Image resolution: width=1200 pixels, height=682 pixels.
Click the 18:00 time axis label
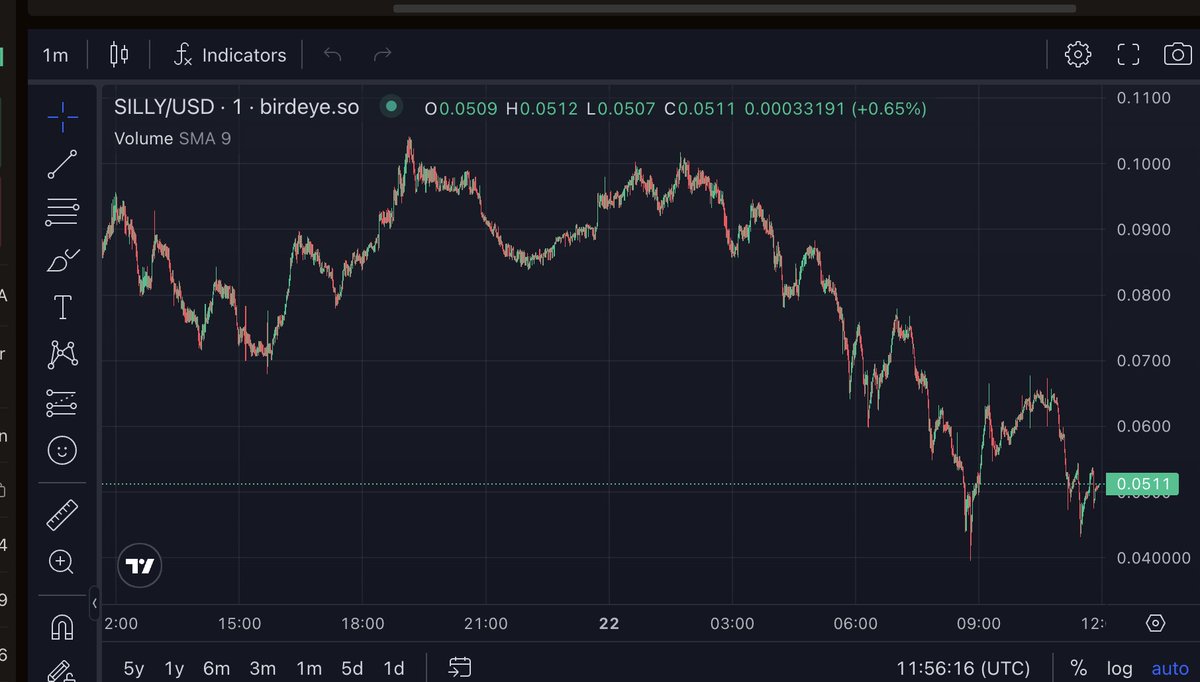tap(363, 623)
